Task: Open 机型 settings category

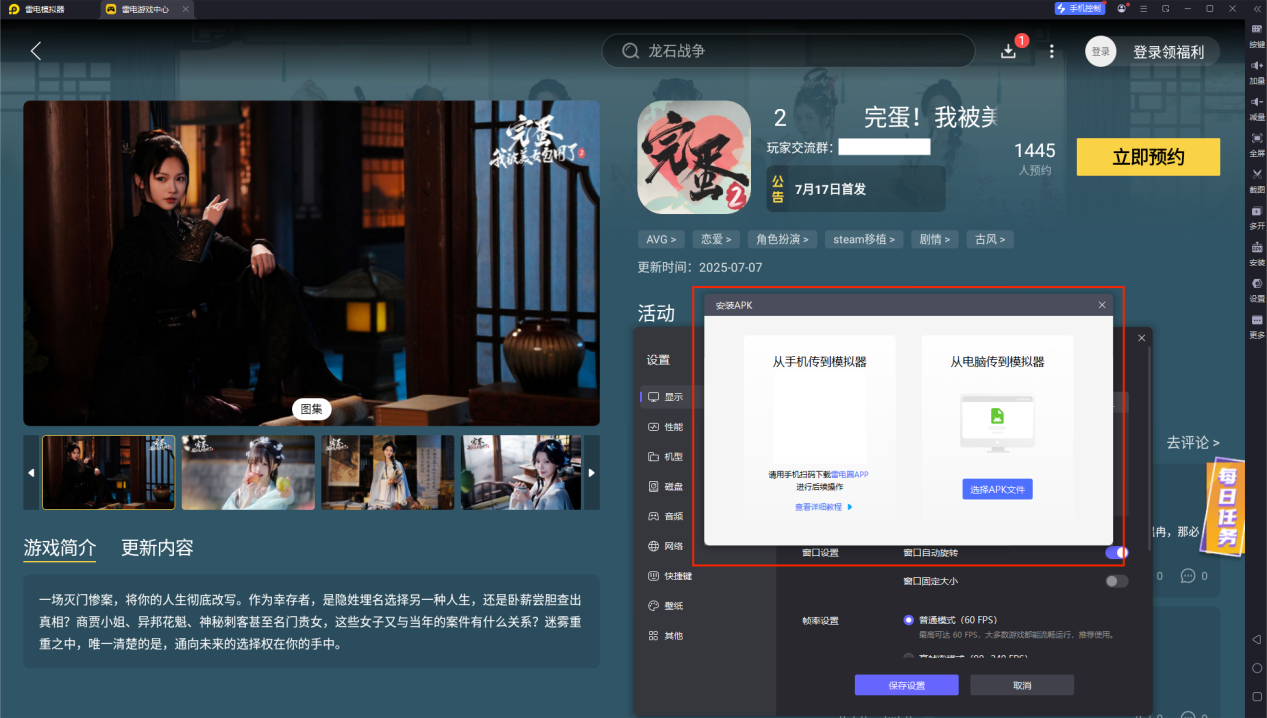Action: 666,457
